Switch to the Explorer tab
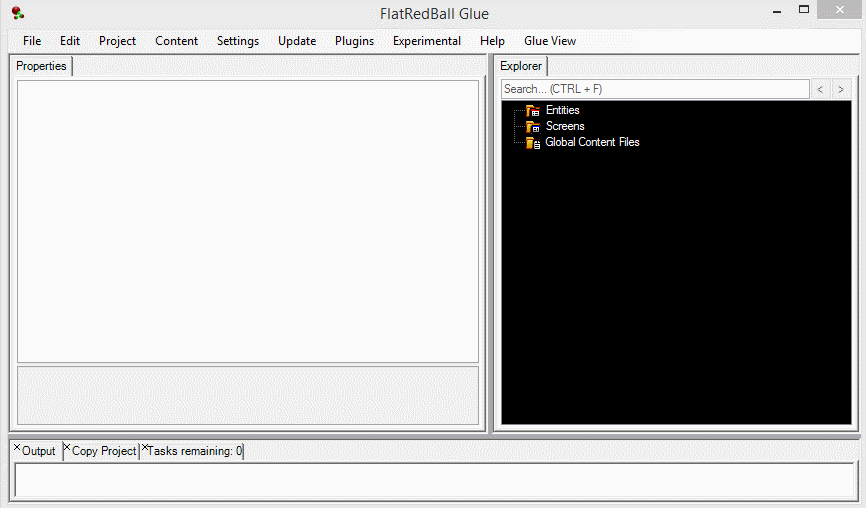This screenshot has width=866, height=508. (521, 66)
